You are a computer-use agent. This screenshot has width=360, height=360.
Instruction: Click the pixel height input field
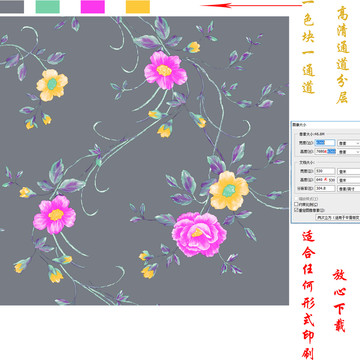click(325, 151)
